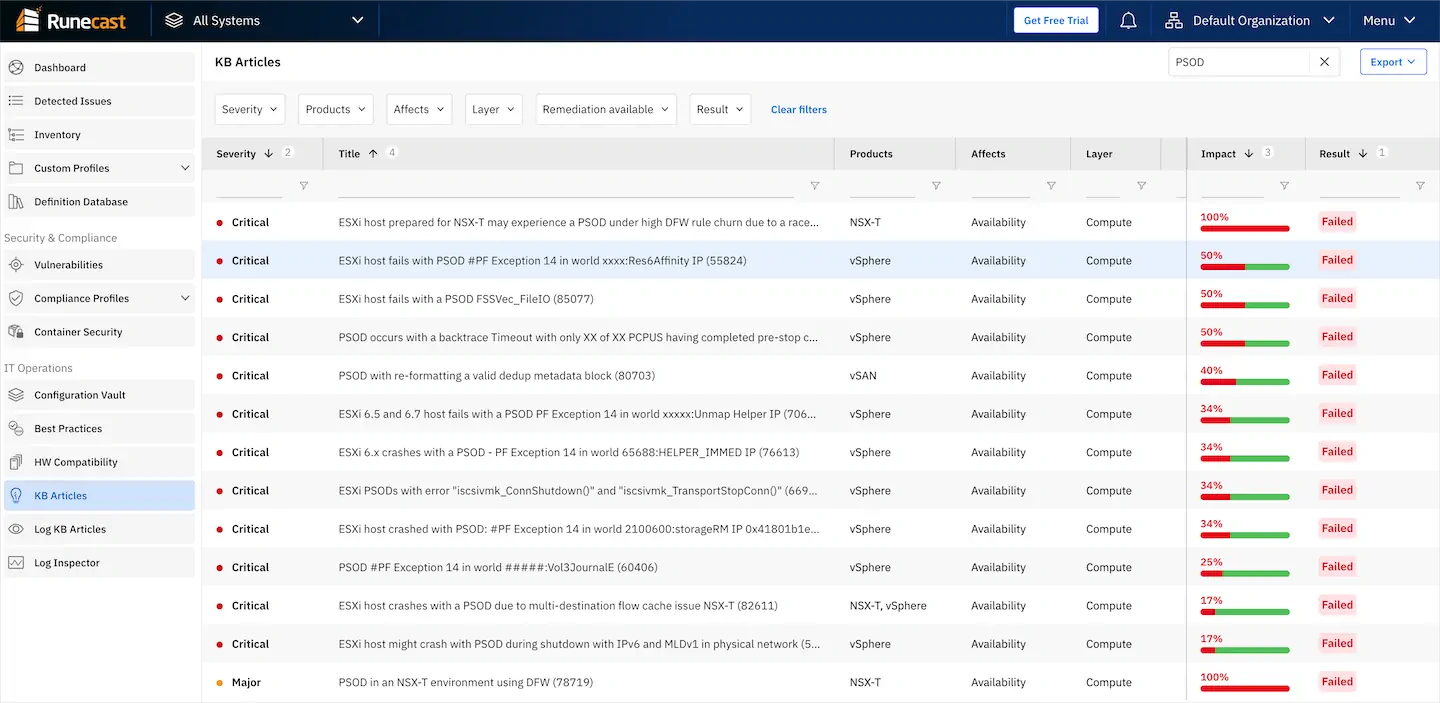1440x703 pixels.
Task: Open the Menu dropdown in the header
Action: (1389, 20)
